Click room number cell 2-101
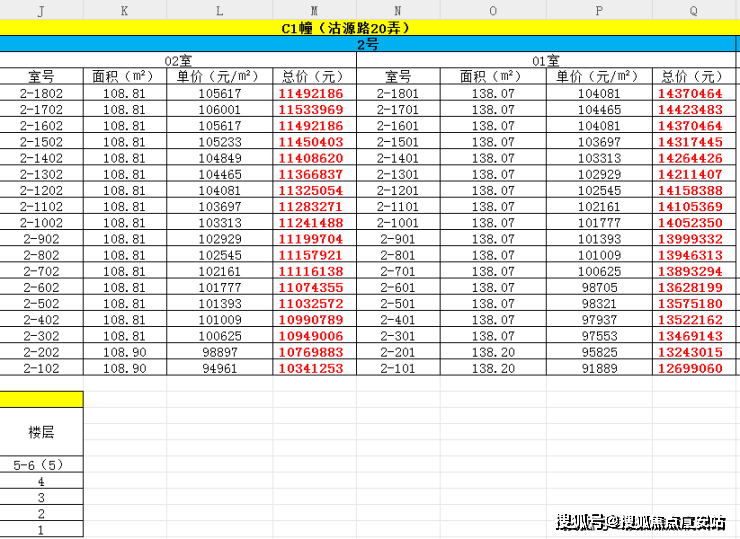This screenshot has width=740, height=539. (x=398, y=368)
